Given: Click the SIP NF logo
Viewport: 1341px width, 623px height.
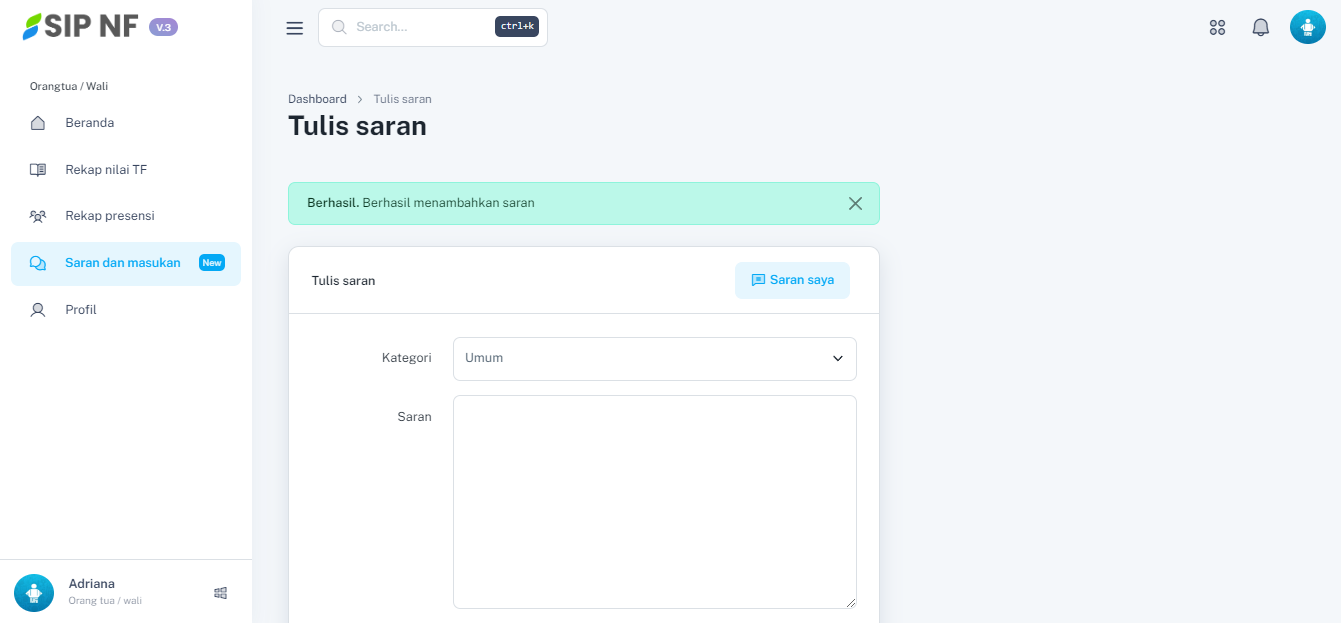Looking at the screenshot, I should click(x=82, y=27).
